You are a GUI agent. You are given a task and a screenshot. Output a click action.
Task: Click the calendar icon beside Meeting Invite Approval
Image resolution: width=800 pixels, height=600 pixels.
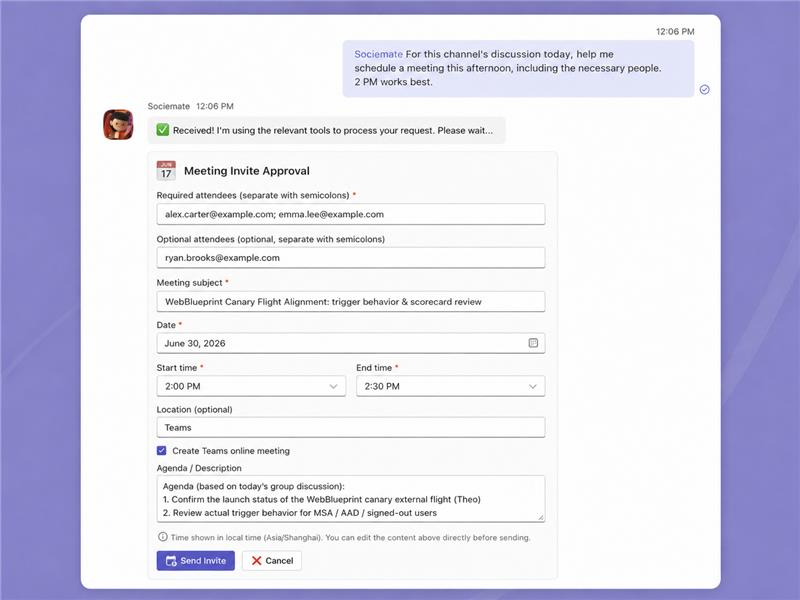tap(166, 171)
